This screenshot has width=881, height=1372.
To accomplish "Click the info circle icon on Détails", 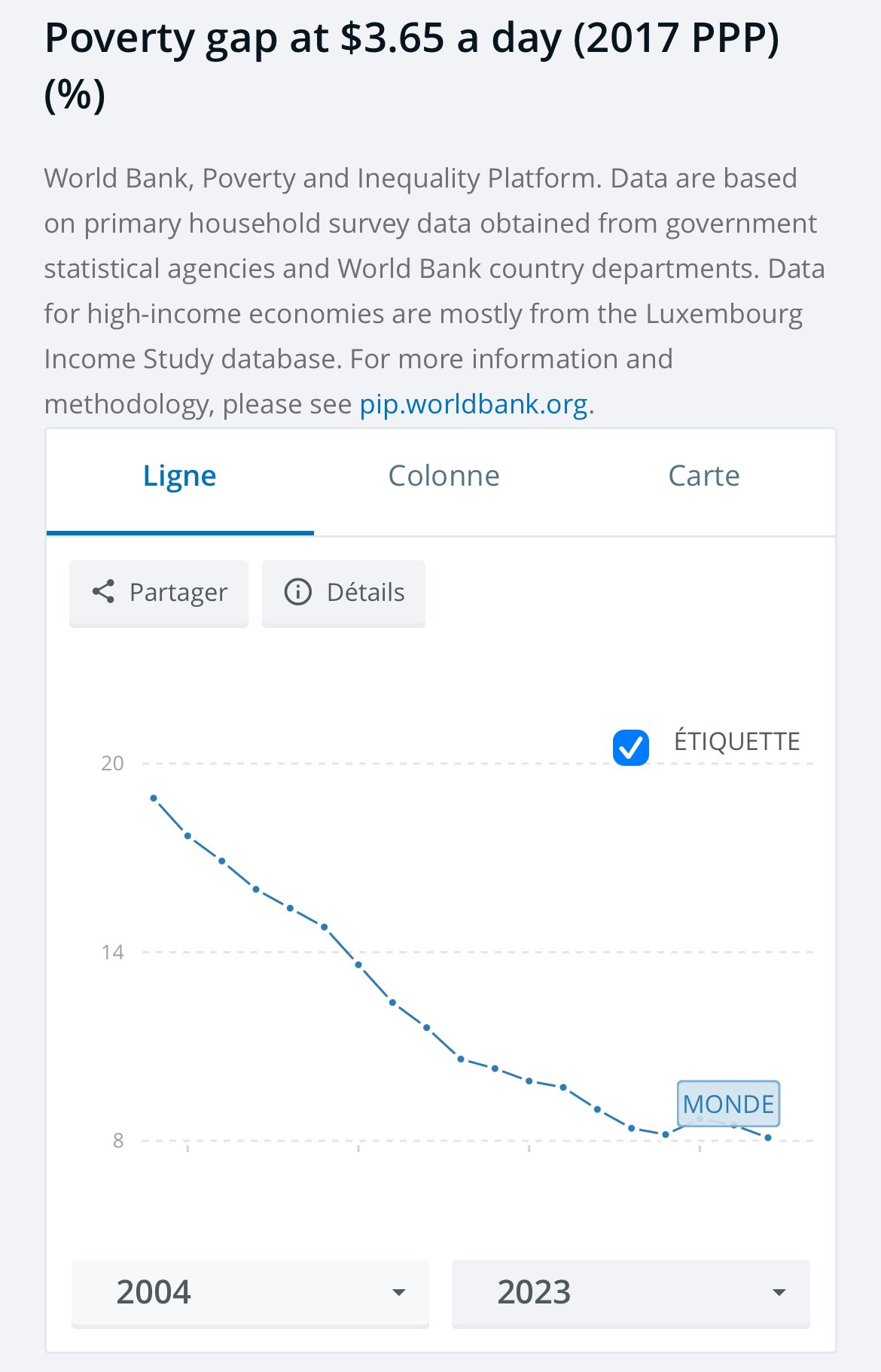I will coord(297,592).
